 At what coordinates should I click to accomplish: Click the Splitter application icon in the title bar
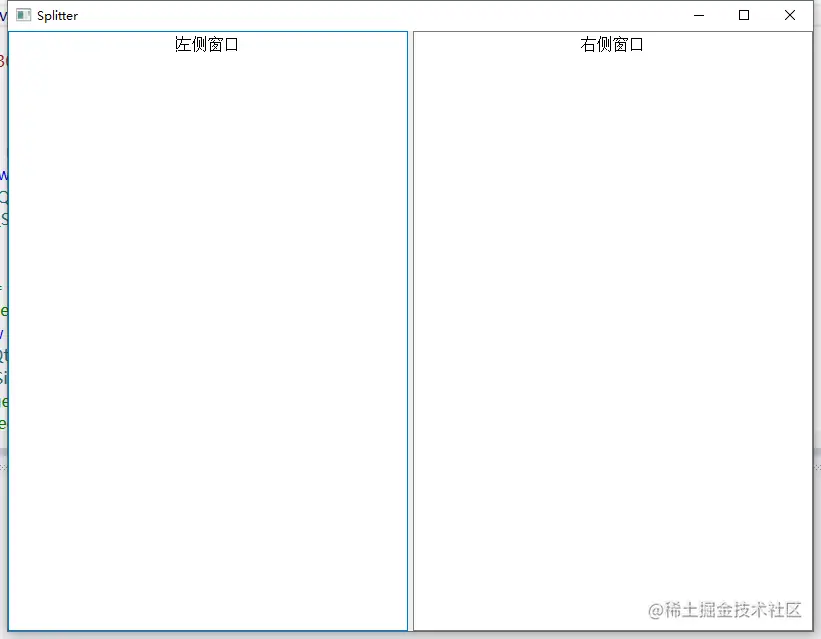tap(22, 15)
